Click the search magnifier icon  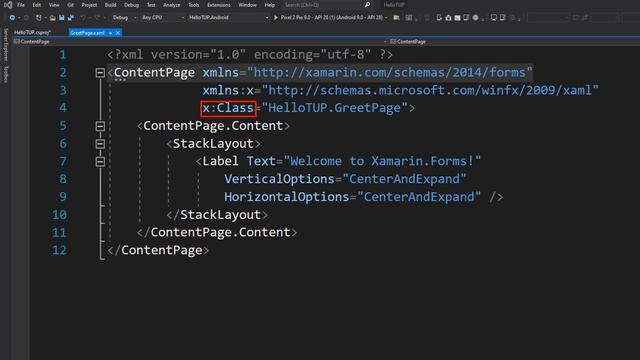(x=367, y=5)
